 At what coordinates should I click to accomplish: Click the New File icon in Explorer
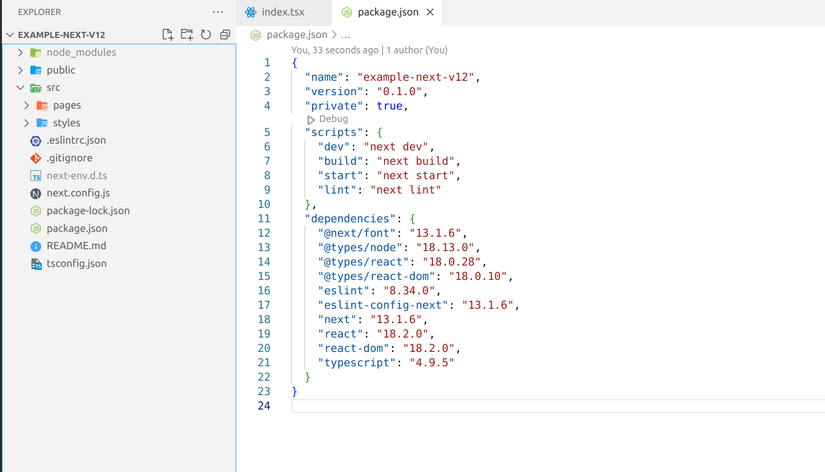pyautogui.click(x=167, y=35)
